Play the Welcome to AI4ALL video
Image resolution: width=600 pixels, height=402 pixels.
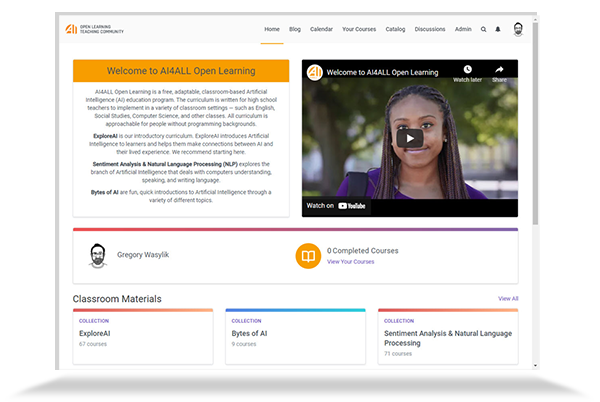(x=410, y=138)
